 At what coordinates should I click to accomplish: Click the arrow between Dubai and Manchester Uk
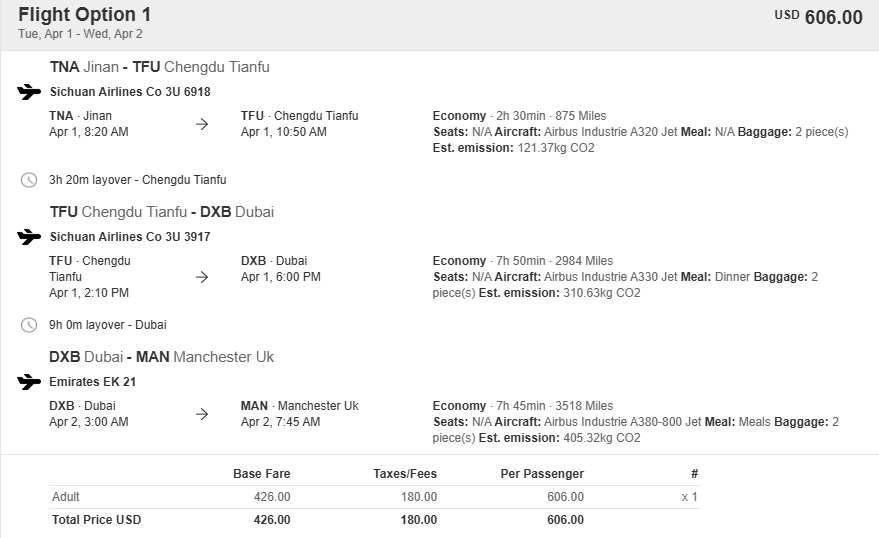pos(202,414)
